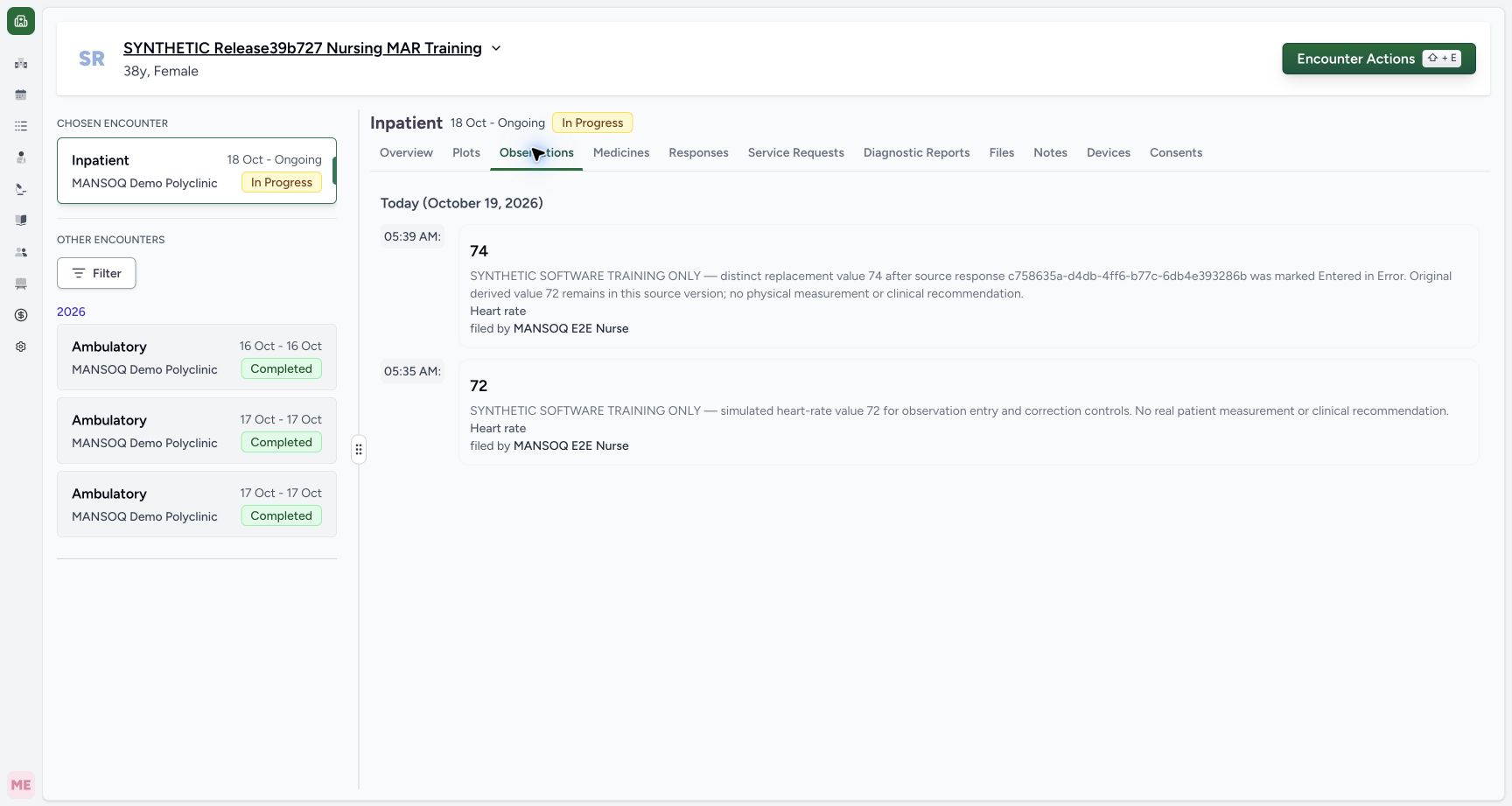Click the heart rate value 74
This screenshot has width=1512, height=806.
479,251
